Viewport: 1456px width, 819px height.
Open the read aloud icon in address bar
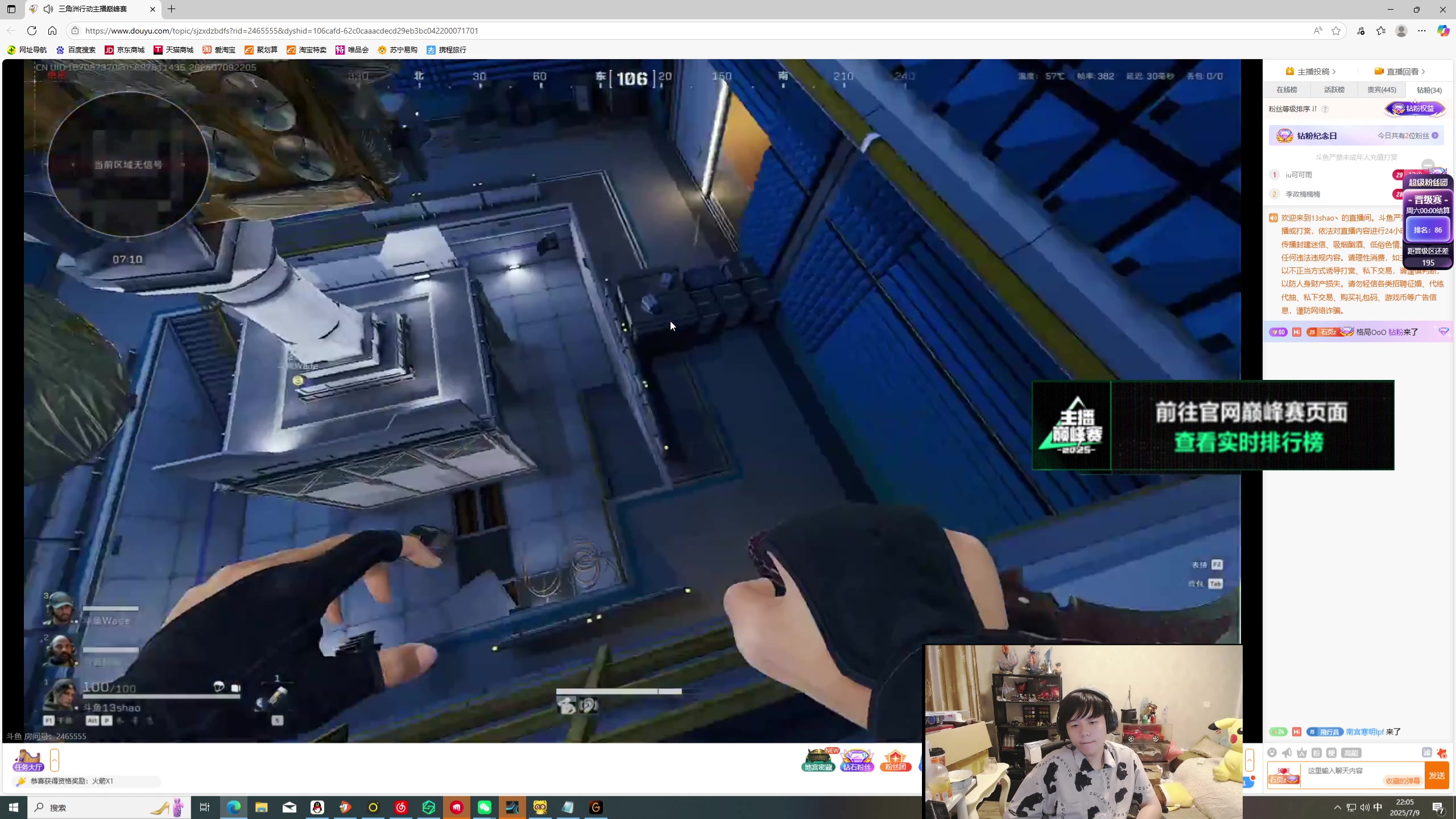click(1317, 31)
